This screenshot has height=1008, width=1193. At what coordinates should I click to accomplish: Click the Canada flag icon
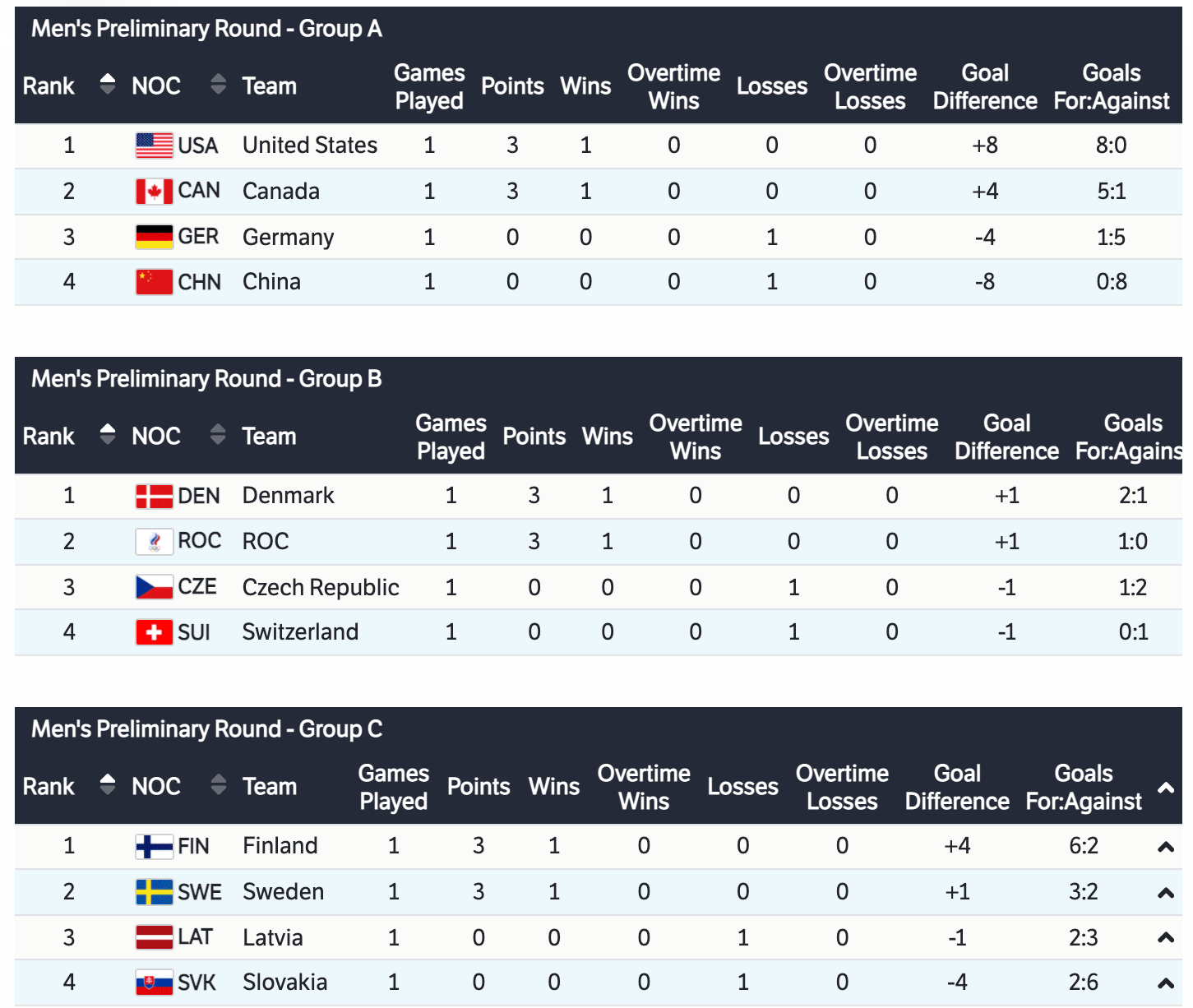pos(154,192)
